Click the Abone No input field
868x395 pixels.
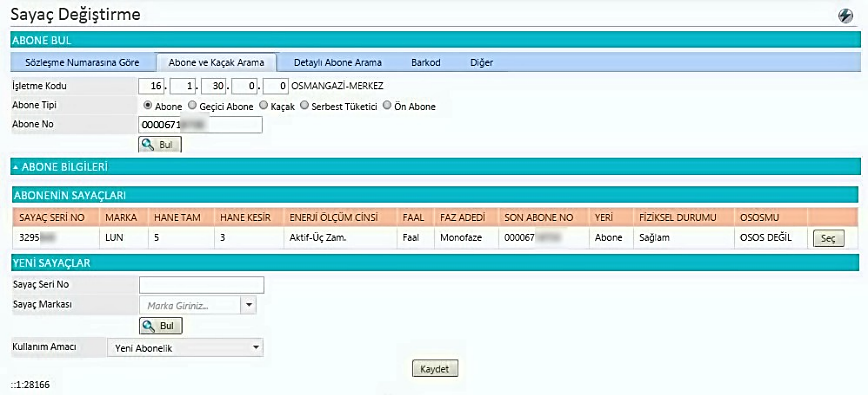click(200, 125)
